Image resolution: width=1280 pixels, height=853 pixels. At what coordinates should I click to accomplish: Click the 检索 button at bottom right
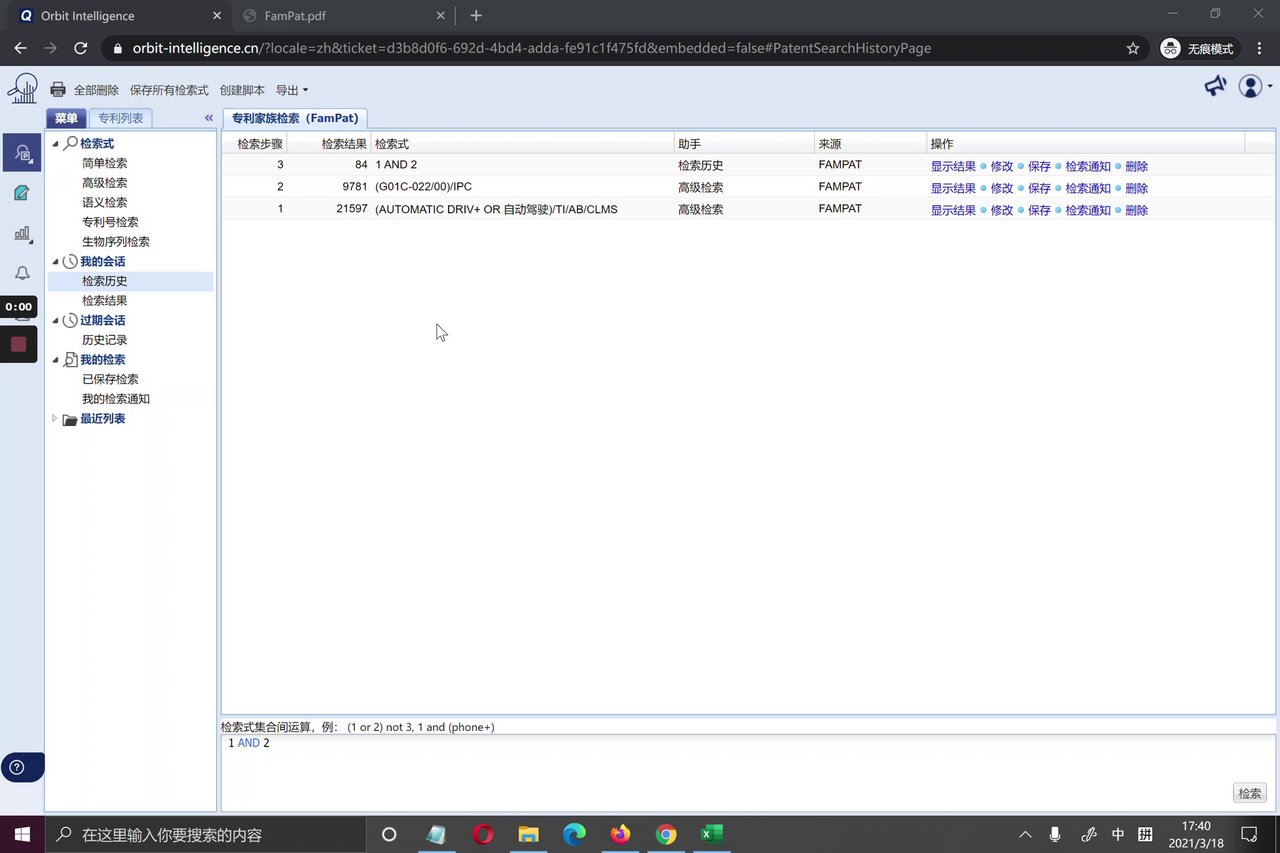click(1250, 793)
